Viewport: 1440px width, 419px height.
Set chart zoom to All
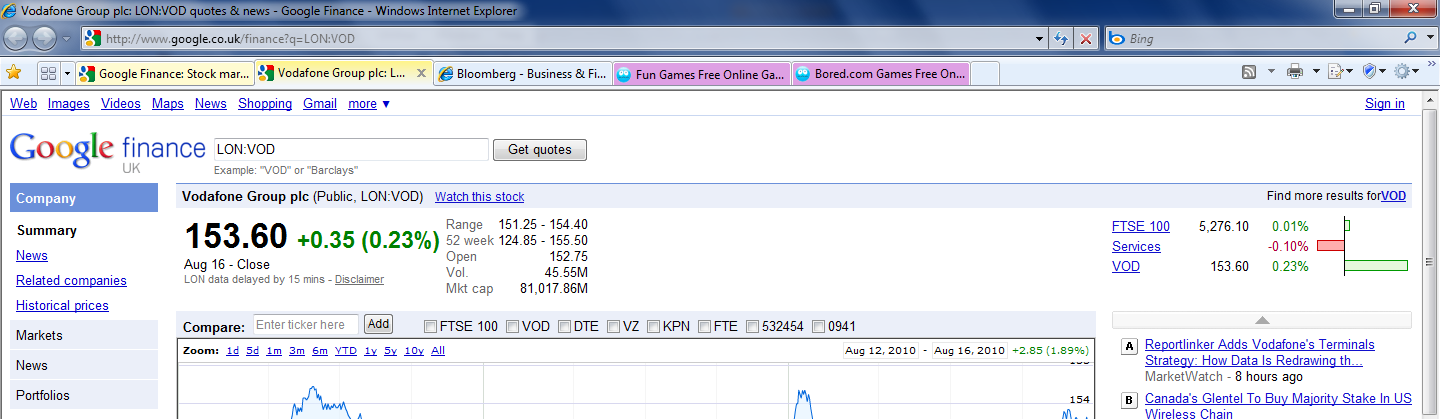point(438,351)
